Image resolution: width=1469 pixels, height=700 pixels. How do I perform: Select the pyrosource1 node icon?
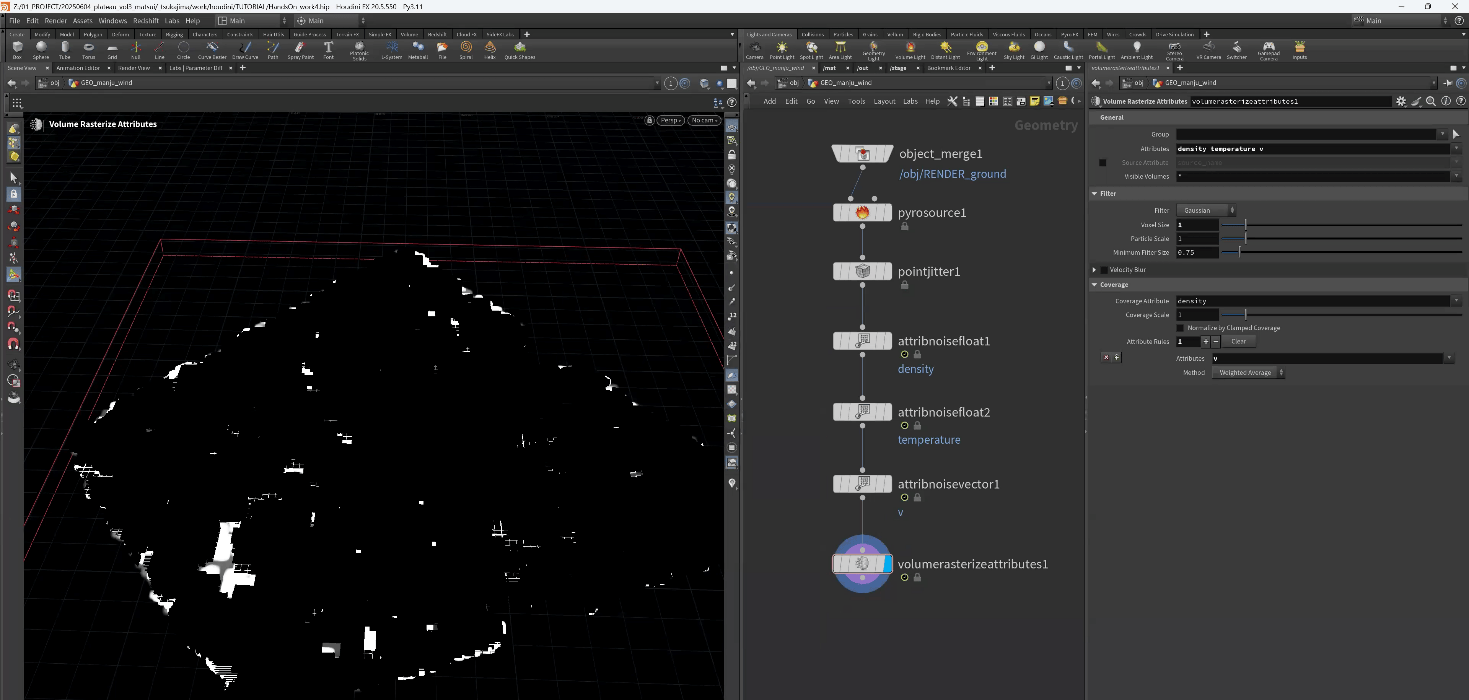(862, 213)
